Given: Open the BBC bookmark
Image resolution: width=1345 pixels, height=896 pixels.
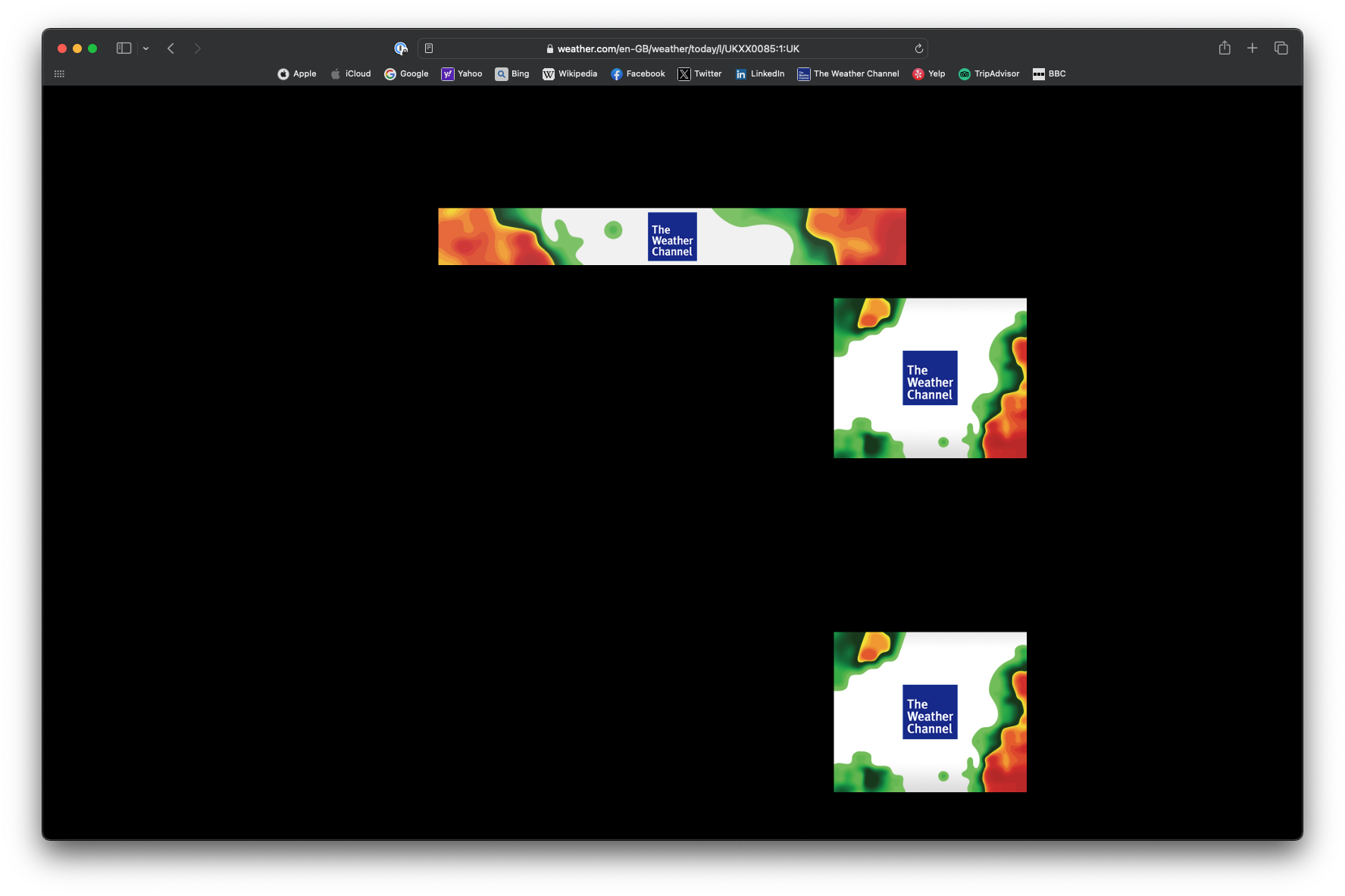Looking at the screenshot, I should click(1049, 73).
